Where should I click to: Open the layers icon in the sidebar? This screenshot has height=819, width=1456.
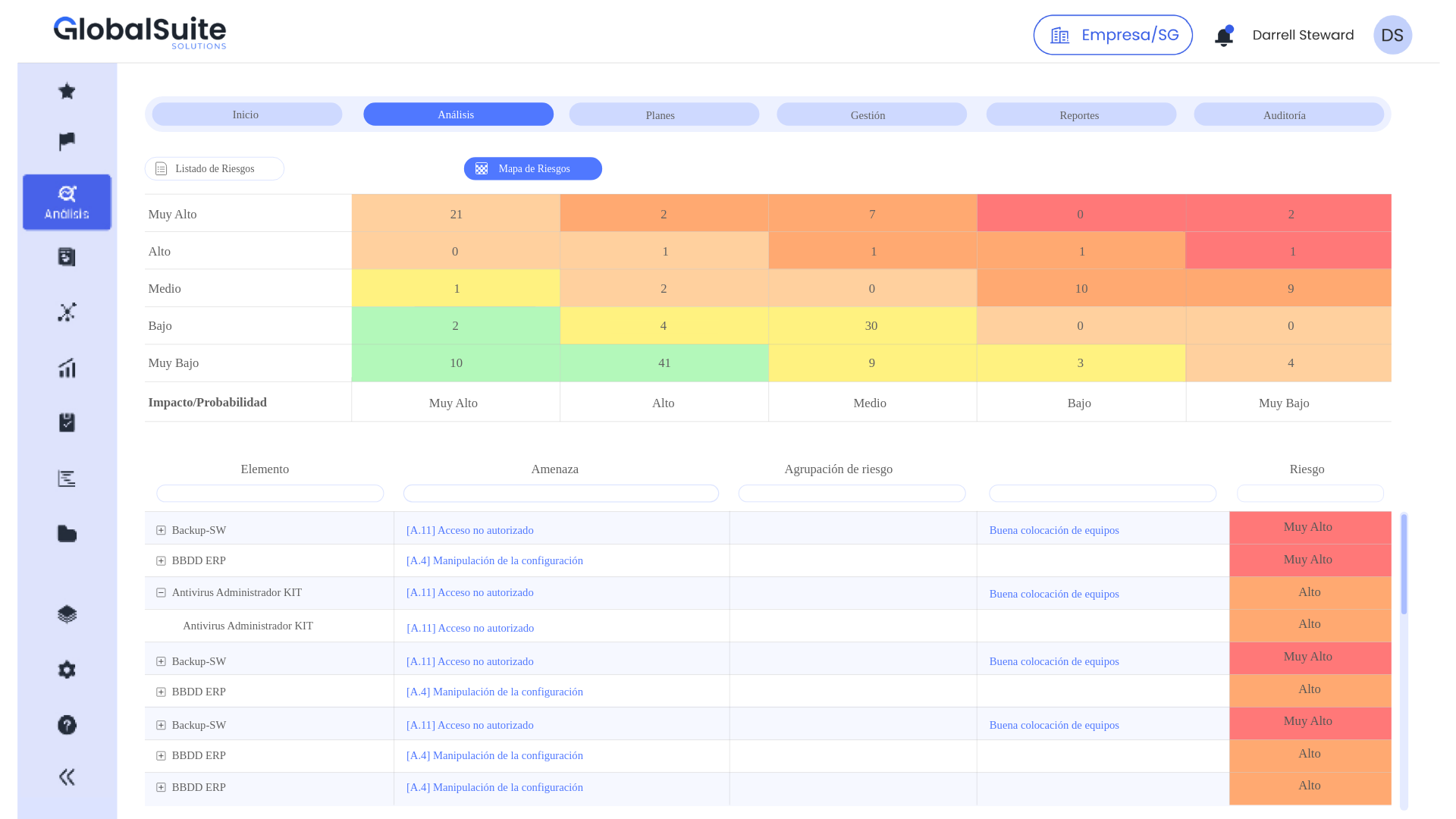click(67, 614)
